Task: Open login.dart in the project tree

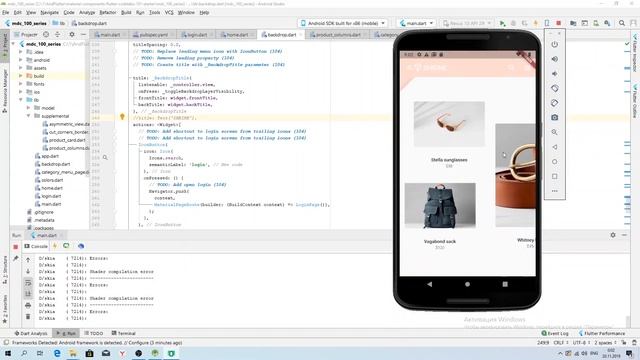Action: [51, 196]
